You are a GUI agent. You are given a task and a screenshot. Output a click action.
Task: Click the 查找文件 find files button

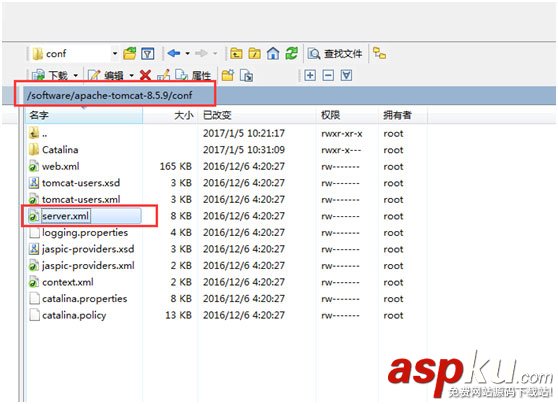point(335,54)
